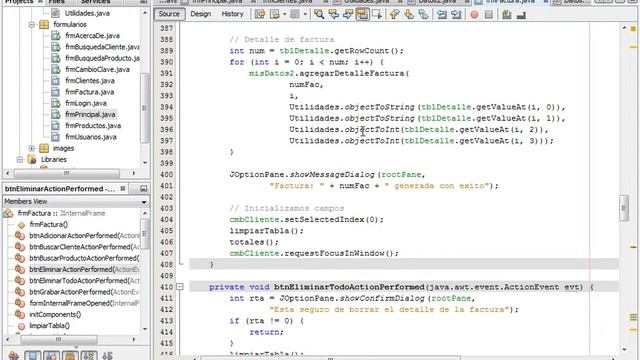The image size is (640, 360).
Task: Find previous occurrence toolbar icon
Action: (333, 14)
